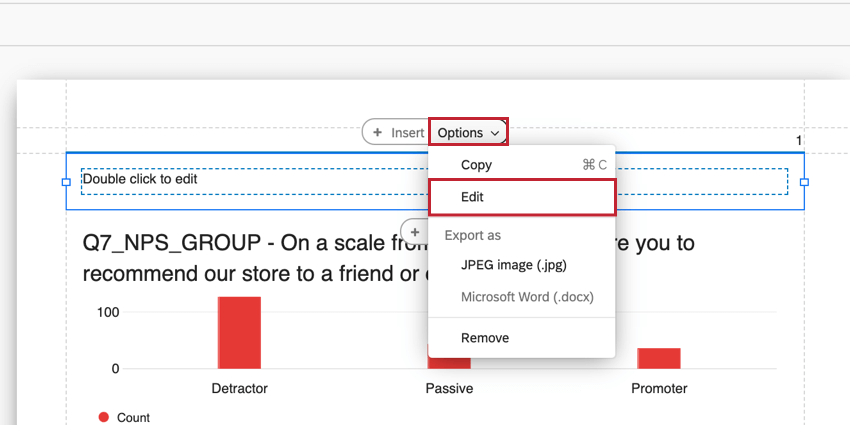Toggle the Count legend red dot
Screen dimensions: 850x425
coord(104,417)
